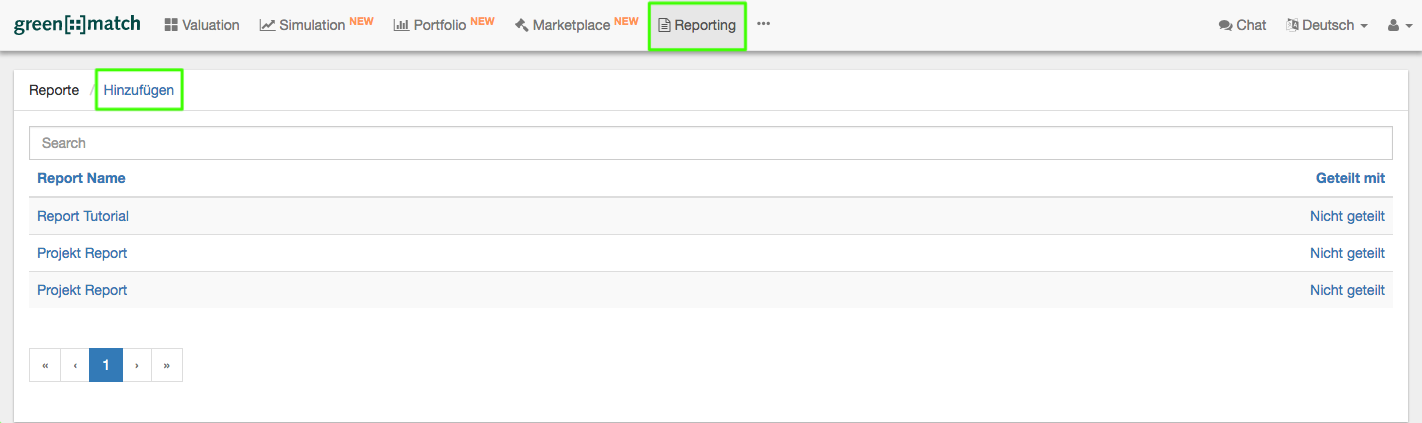
Task: Expand the three-dots more menu
Action: [x=764, y=24]
